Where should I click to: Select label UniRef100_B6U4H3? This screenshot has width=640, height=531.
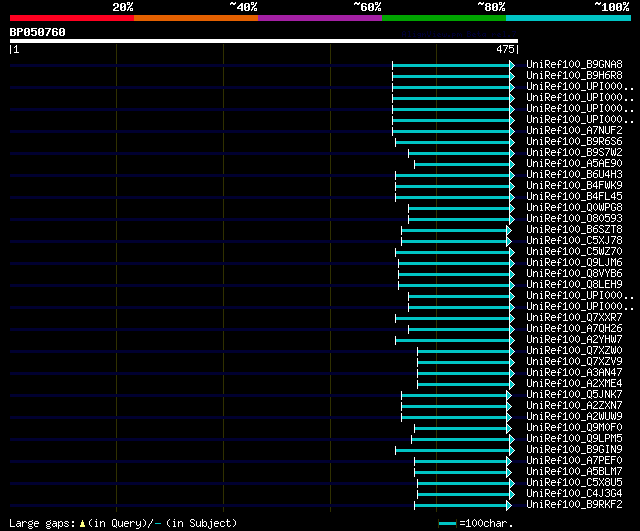pyautogui.click(x=574, y=175)
